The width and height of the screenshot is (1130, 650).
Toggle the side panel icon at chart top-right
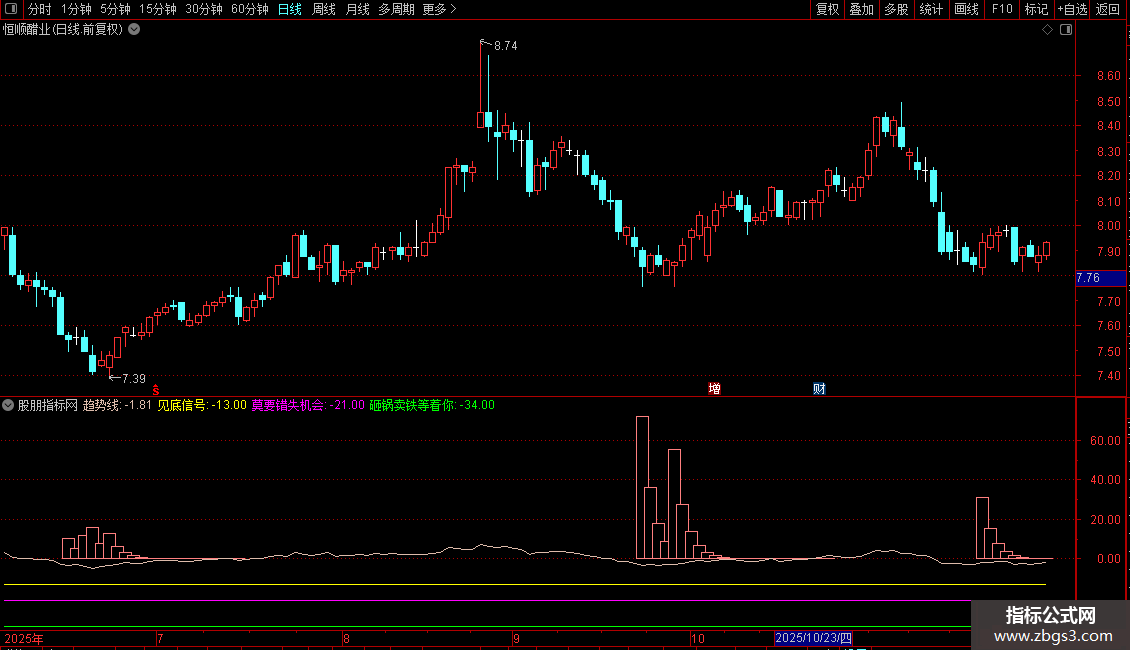[x=1066, y=30]
